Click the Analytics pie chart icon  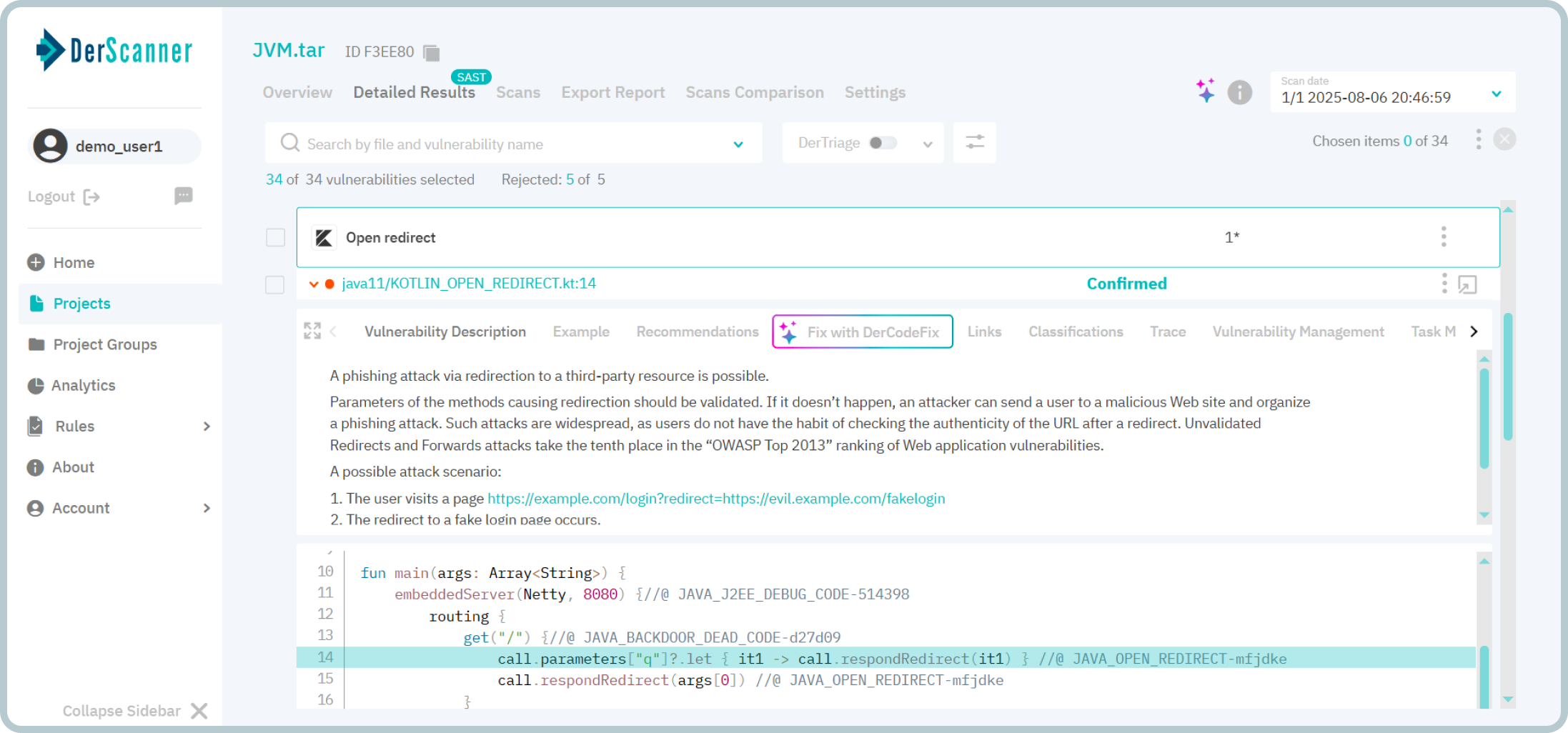pos(36,386)
